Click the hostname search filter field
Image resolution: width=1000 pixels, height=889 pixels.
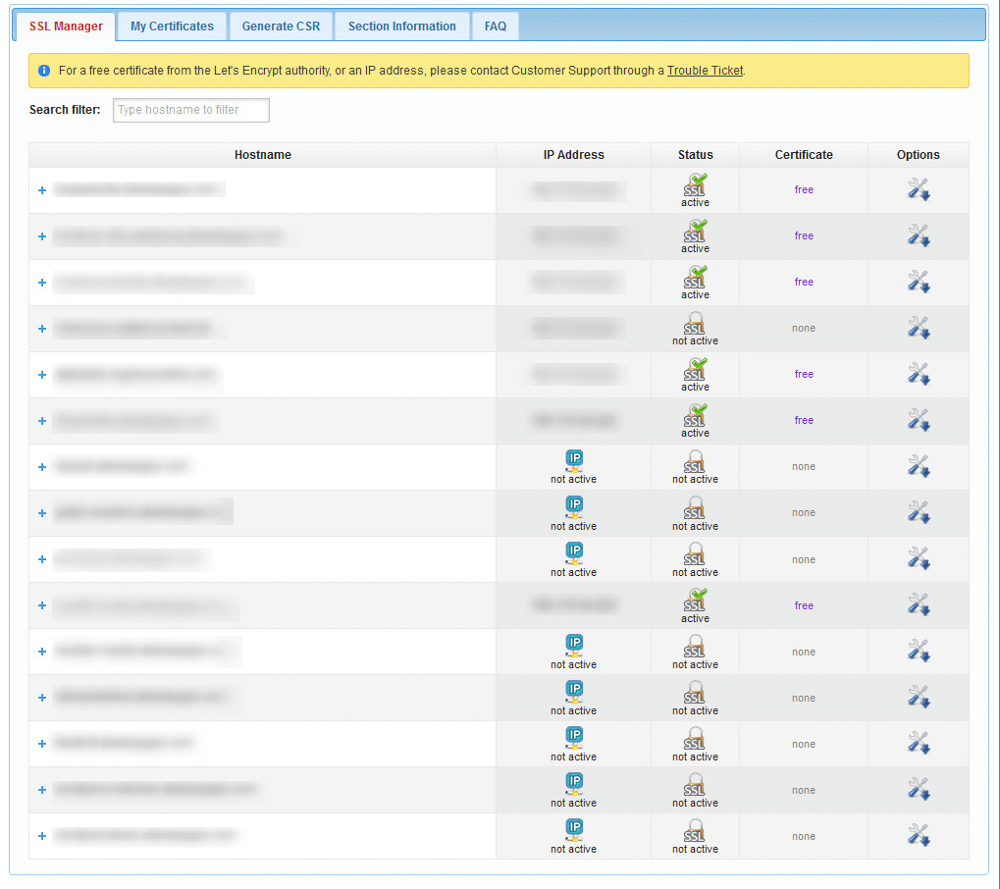190,110
